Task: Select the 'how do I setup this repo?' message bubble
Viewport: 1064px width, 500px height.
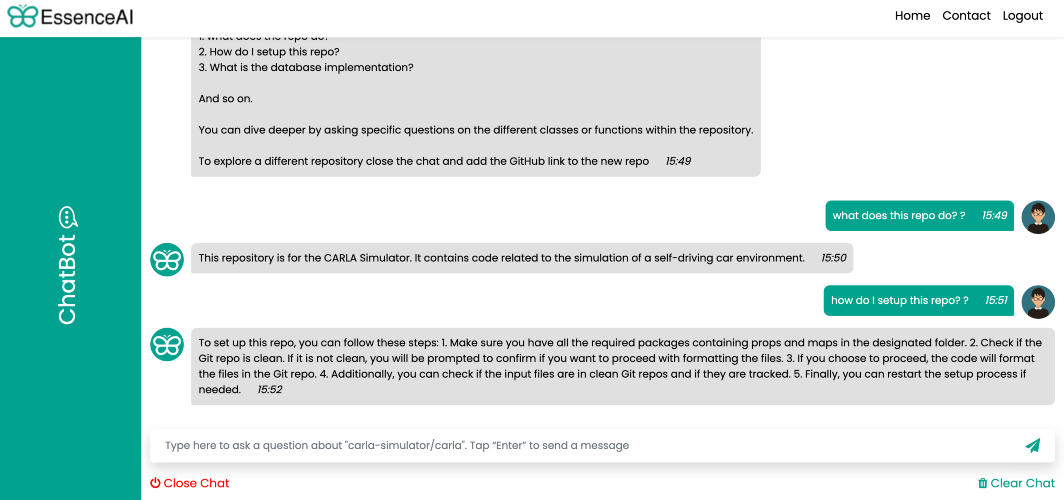Action: 919,301
